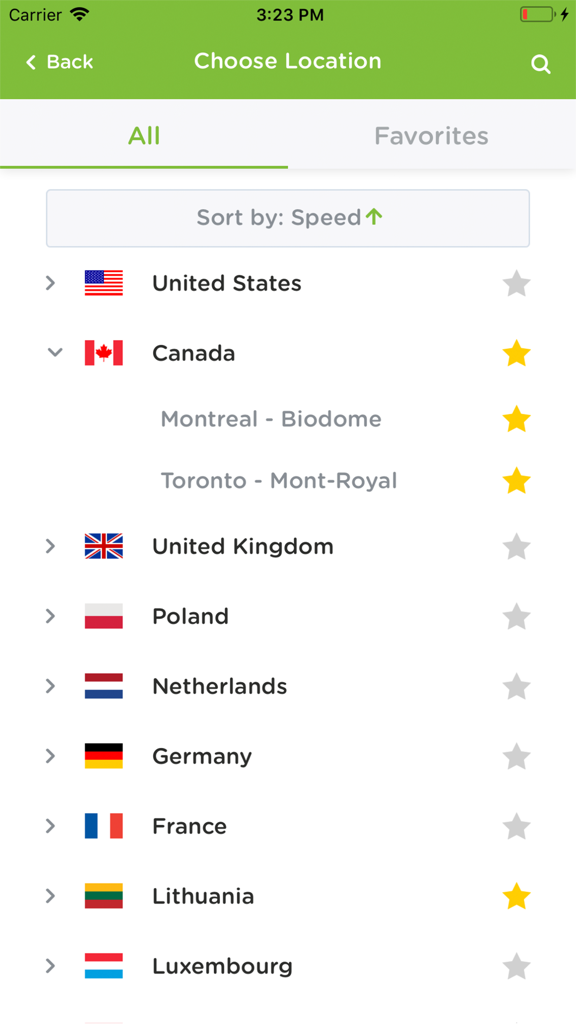This screenshot has width=576, height=1024.
Task: Unfavorite the Canada location
Action: (x=517, y=353)
